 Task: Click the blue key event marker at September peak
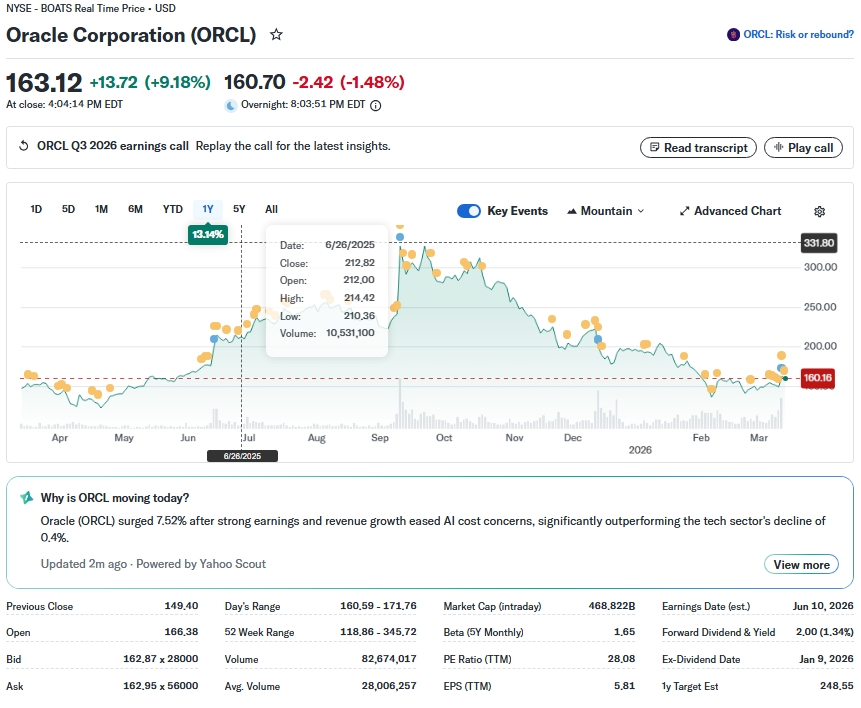400,237
